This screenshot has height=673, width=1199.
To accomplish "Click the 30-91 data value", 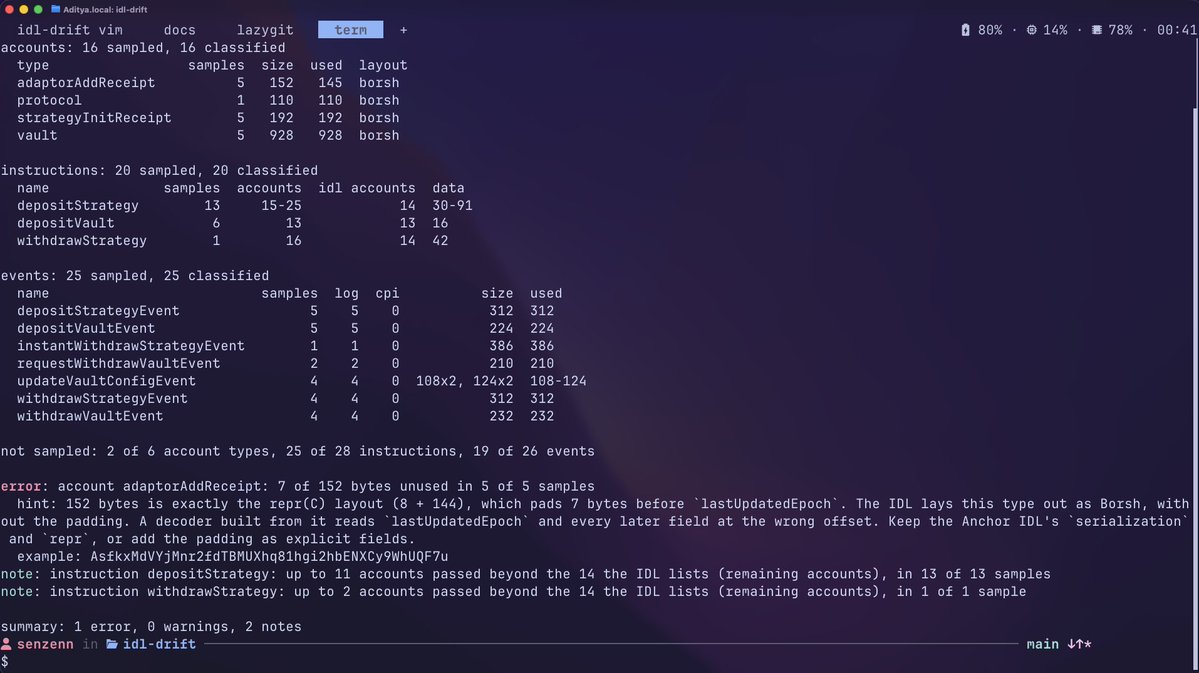I will coord(452,206).
